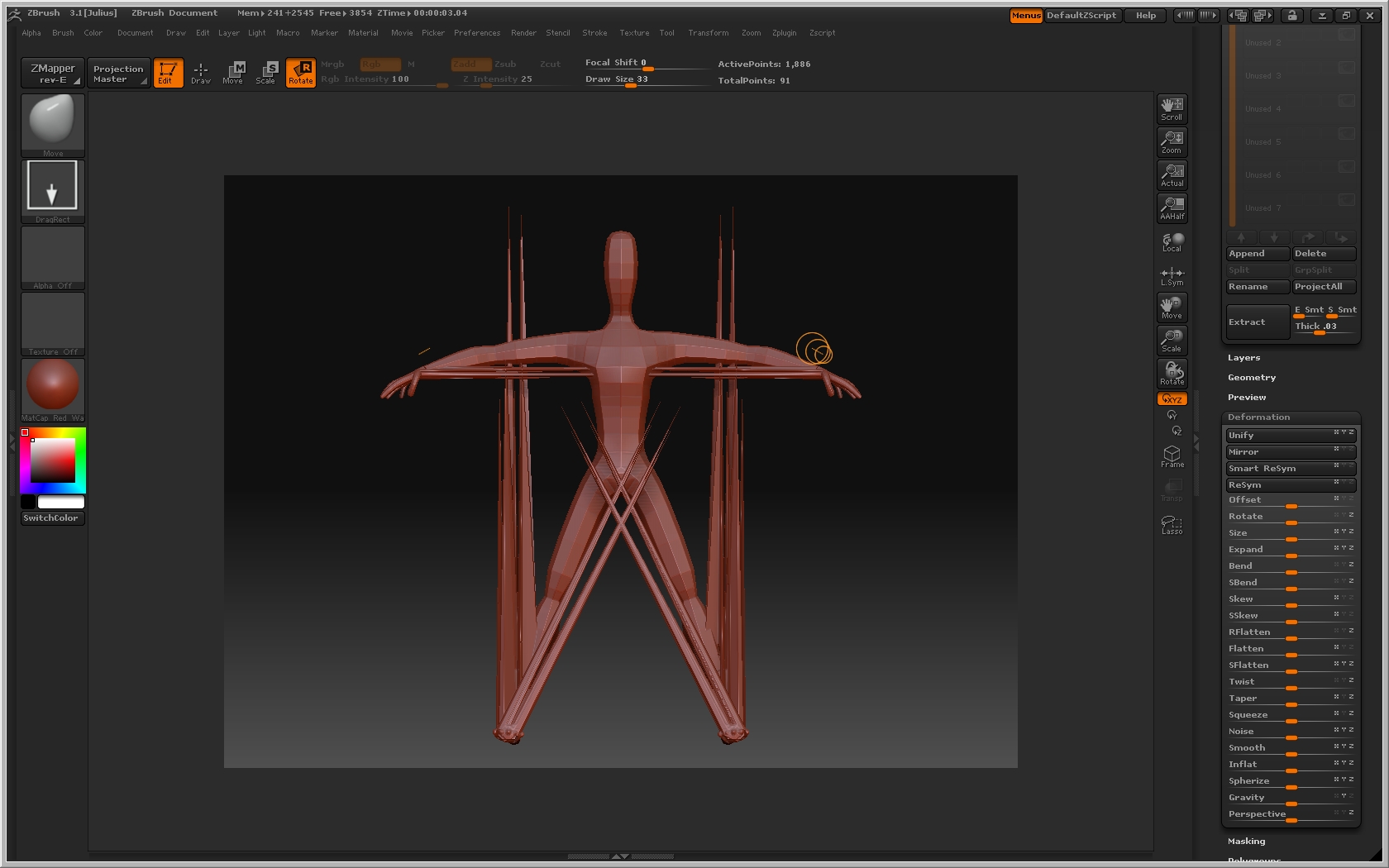Toggle L.Sym local symmetry
Viewport: 1389px width, 868px height.
coord(1172,276)
